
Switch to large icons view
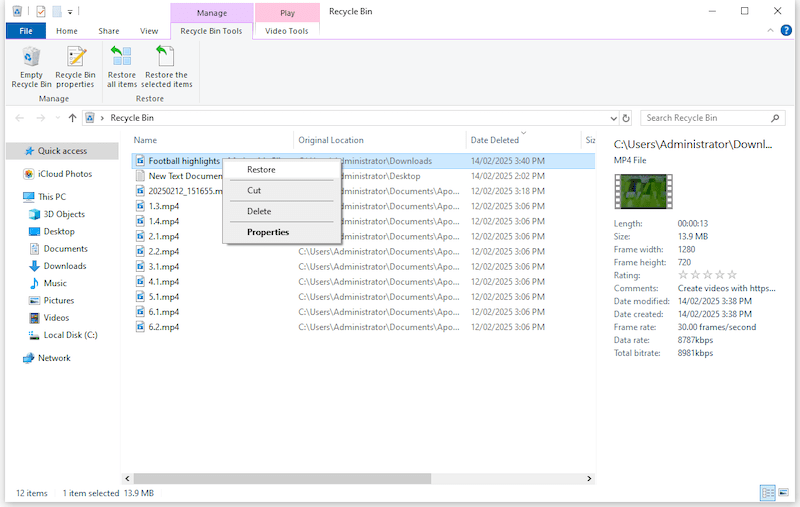784,493
